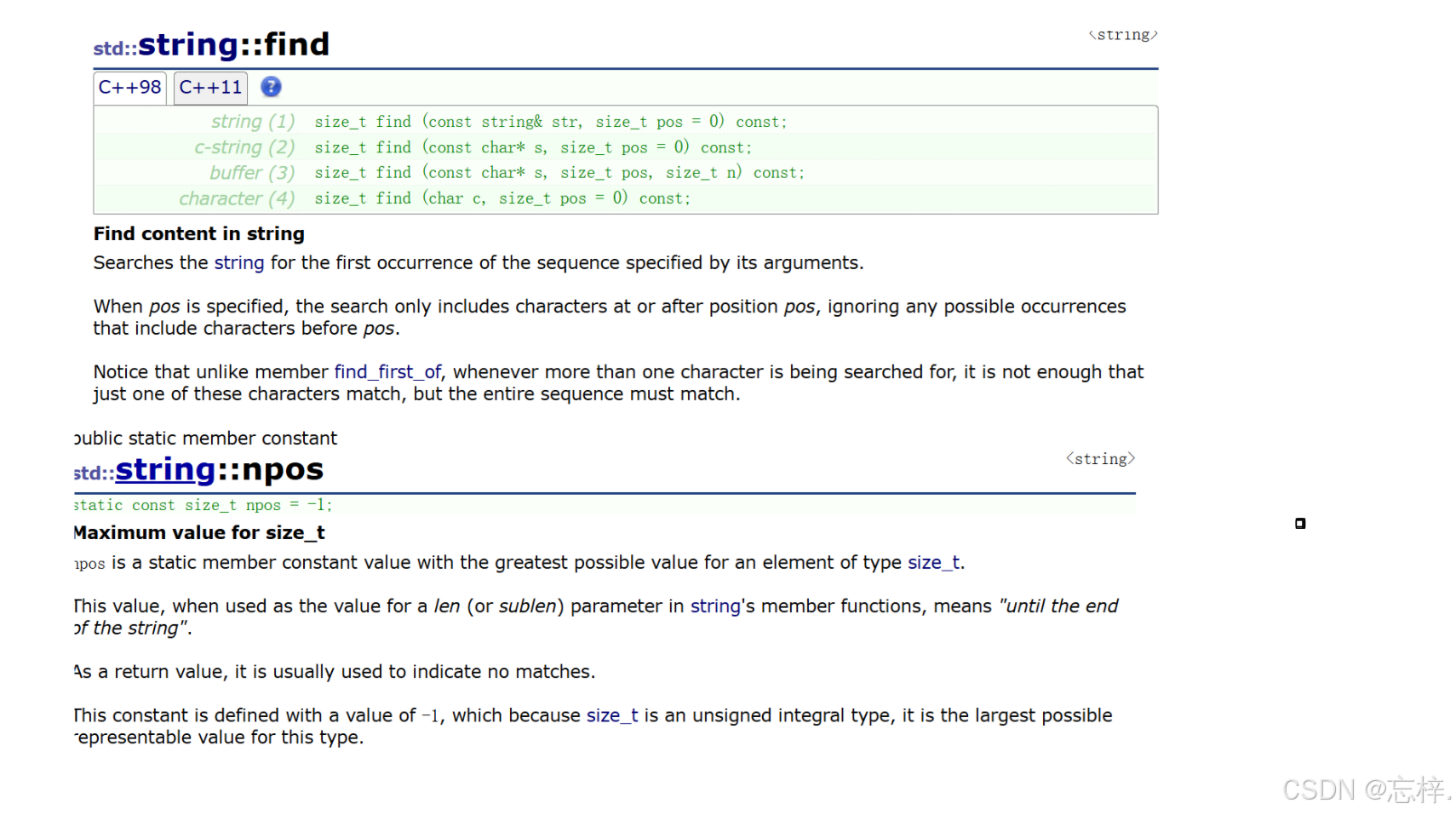Click the Maximum value for size_t heading
The width and height of the screenshot is (1456, 815).
tap(199, 533)
